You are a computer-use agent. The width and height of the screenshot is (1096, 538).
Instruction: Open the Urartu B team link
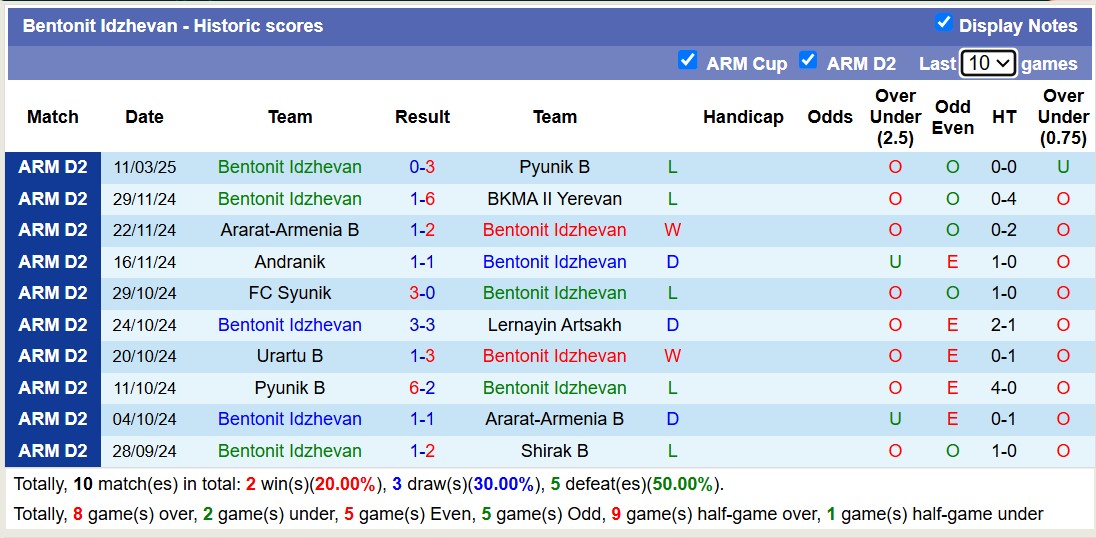[290, 356]
